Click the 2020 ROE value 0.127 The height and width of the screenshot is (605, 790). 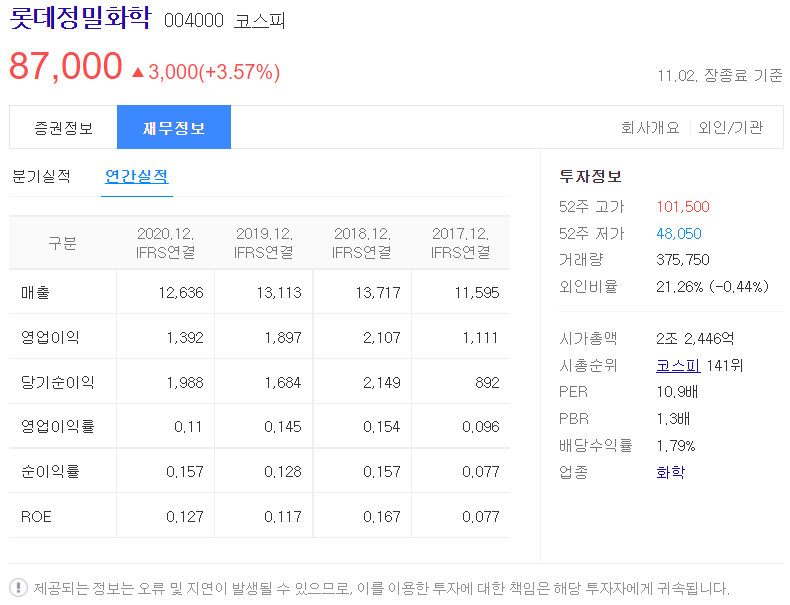click(185, 517)
